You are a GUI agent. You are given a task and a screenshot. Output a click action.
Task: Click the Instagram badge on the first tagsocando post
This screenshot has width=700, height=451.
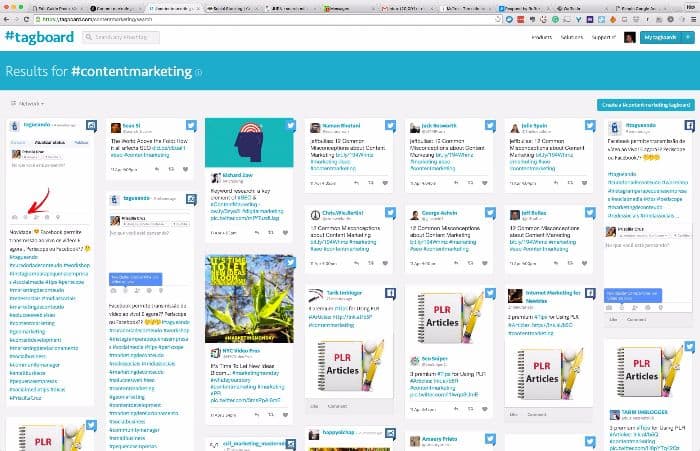[x=91, y=126]
